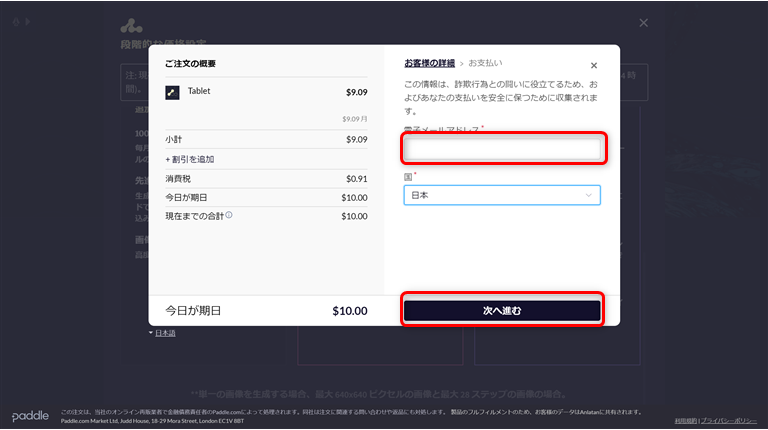Expand the + 割引を追加 discount option

click(190, 159)
